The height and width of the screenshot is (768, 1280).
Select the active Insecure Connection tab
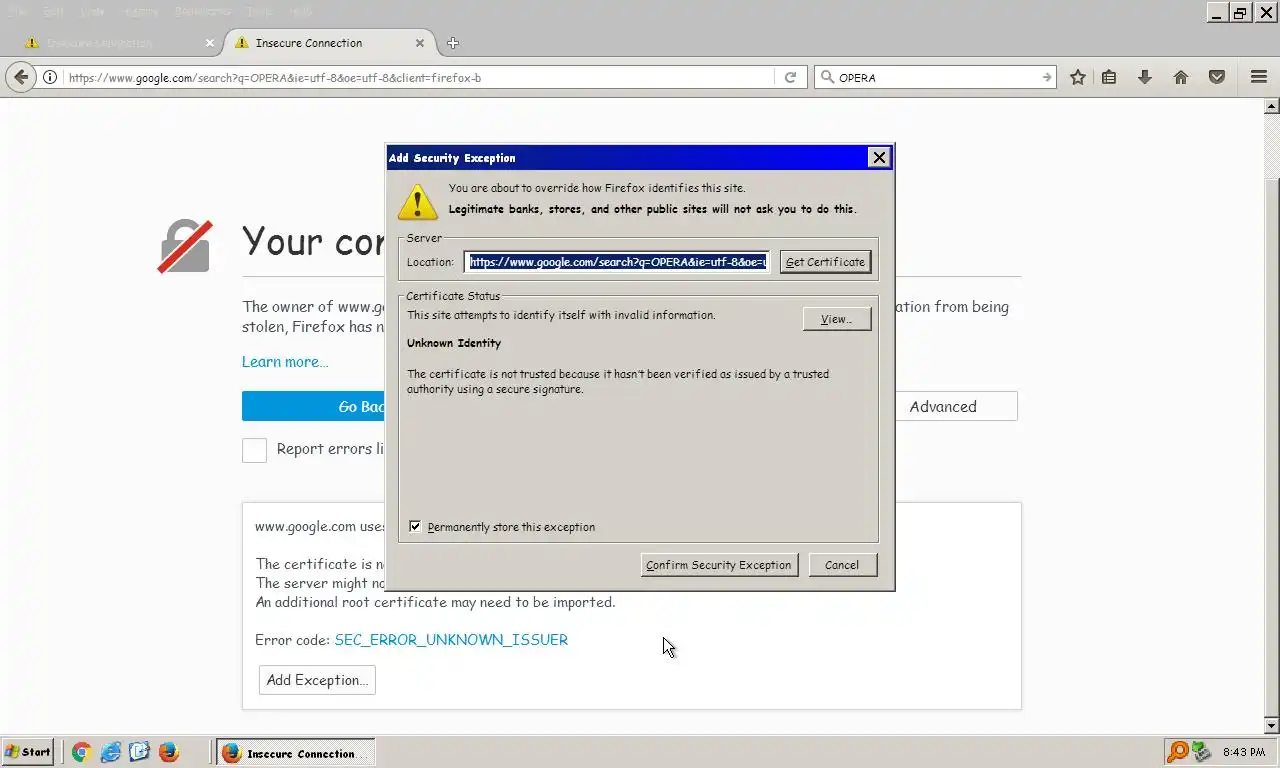[328, 43]
